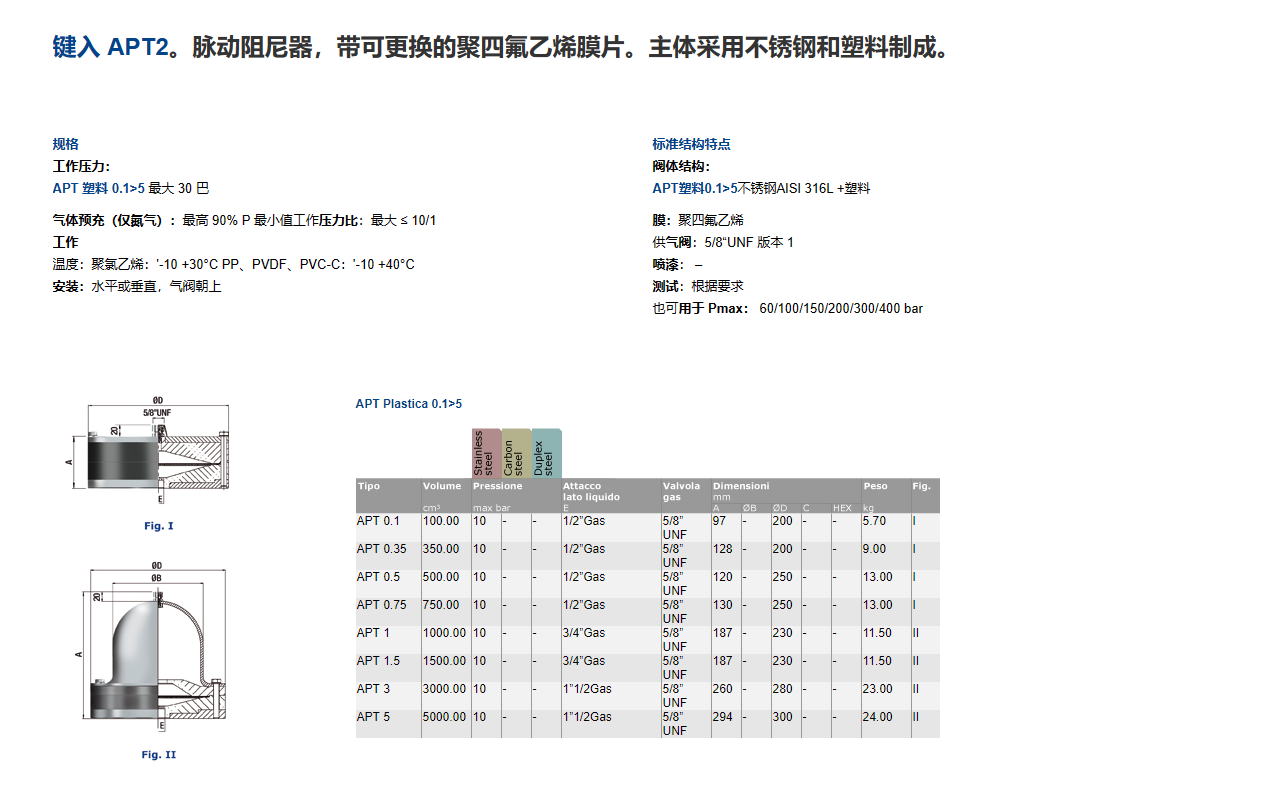Click the Valvola gas column header
The height and width of the screenshot is (807, 1275).
pos(682,491)
